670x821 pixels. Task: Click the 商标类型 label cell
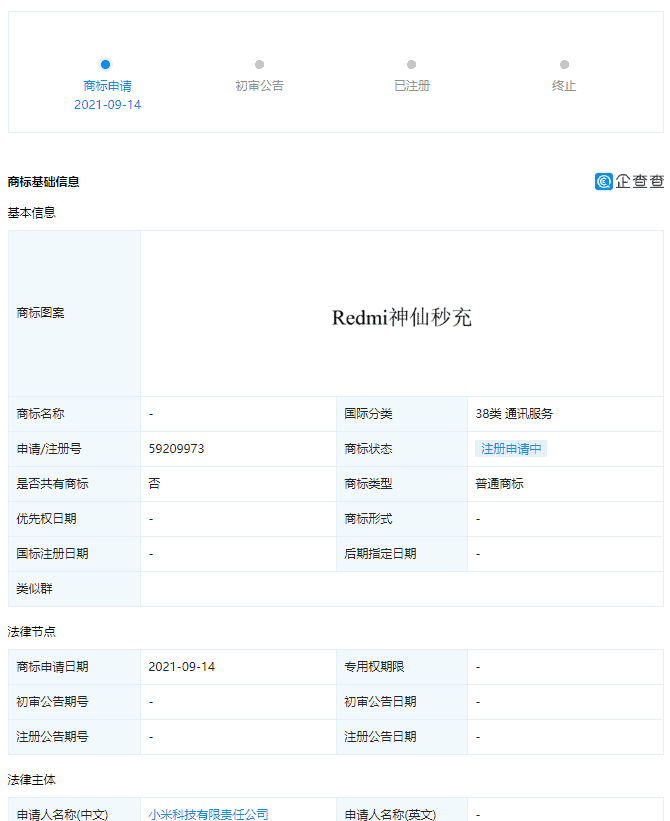401,484
